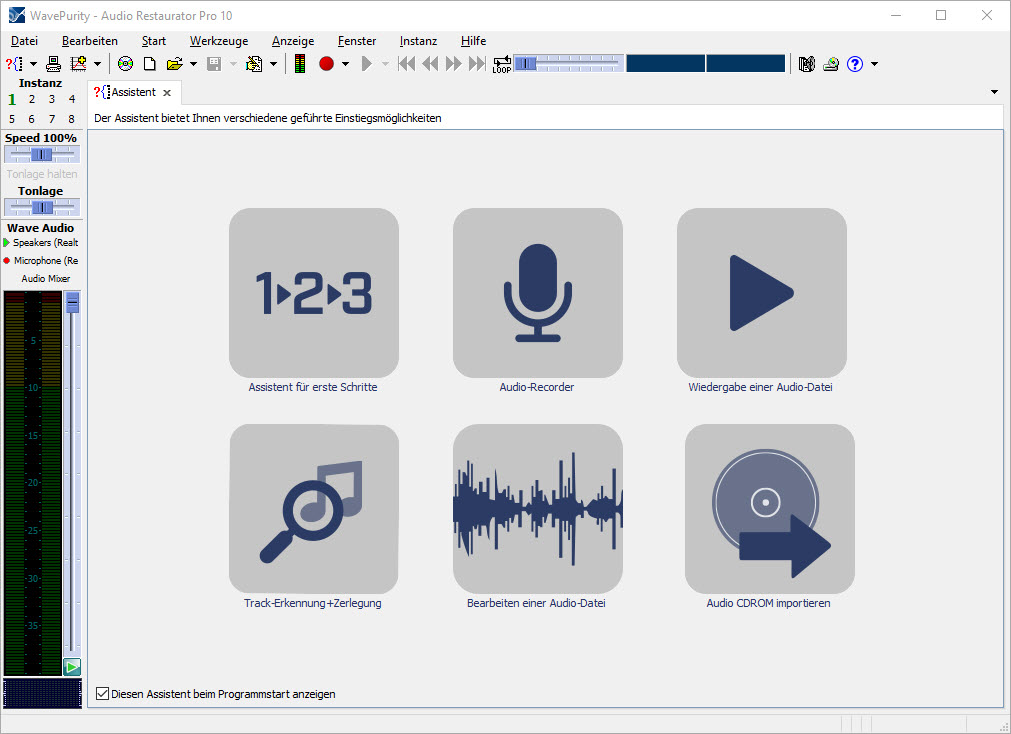
Task: Uncheck Diesen Assistent beim Programmstart anzeigen
Action: pyautogui.click(x=102, y=693)
